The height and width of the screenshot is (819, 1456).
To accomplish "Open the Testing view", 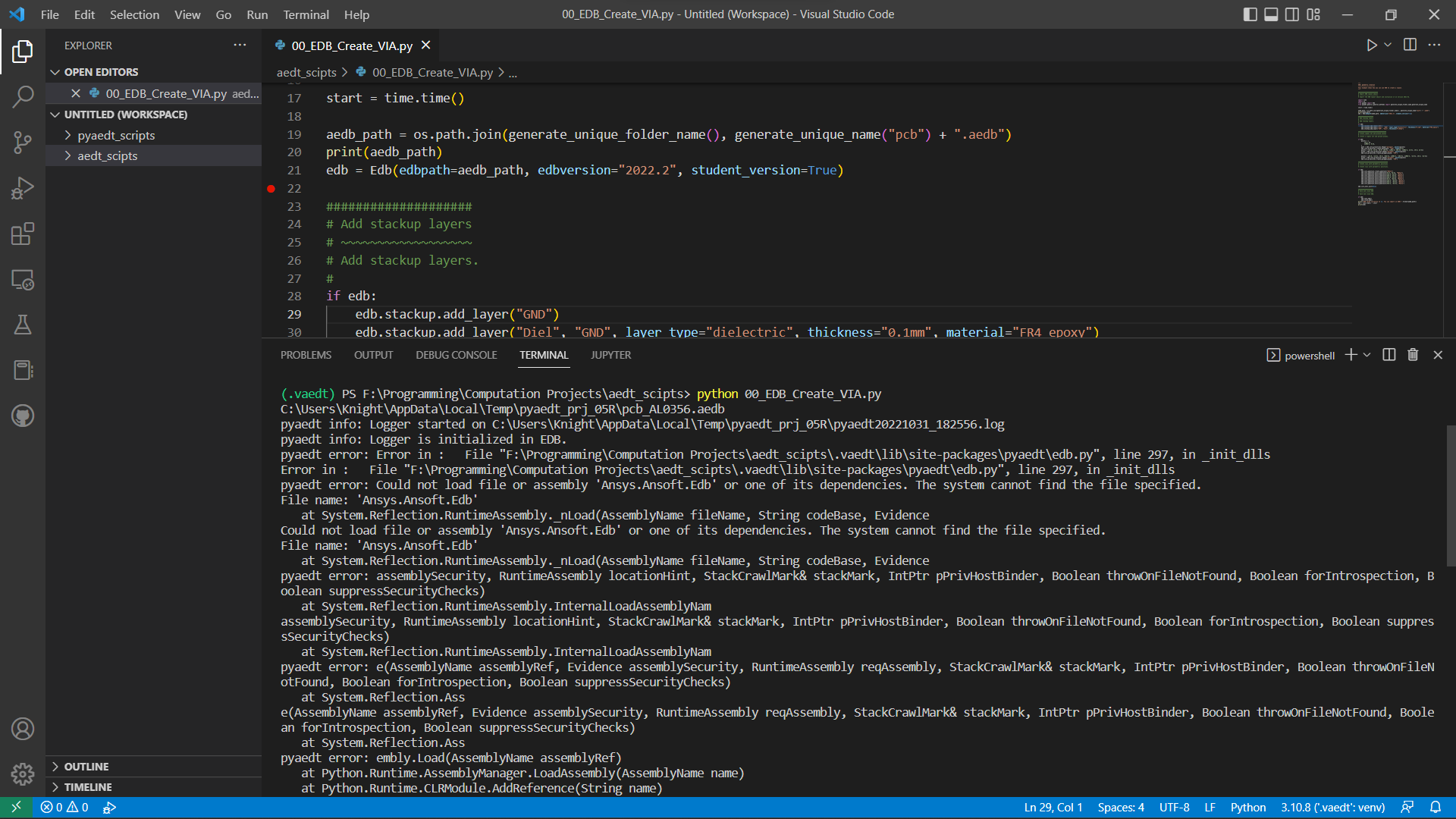I will pos(23,325).
